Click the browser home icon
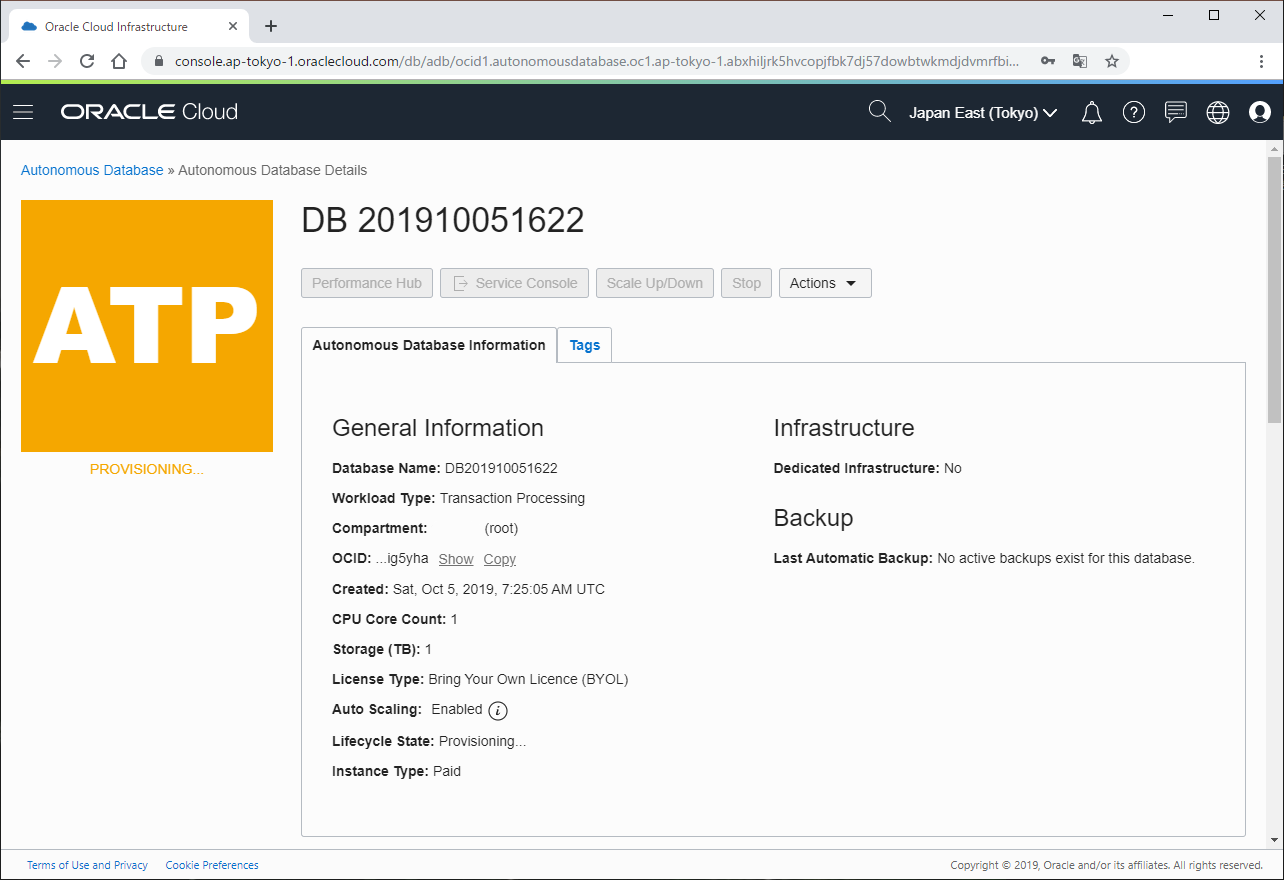 (119, 61)
